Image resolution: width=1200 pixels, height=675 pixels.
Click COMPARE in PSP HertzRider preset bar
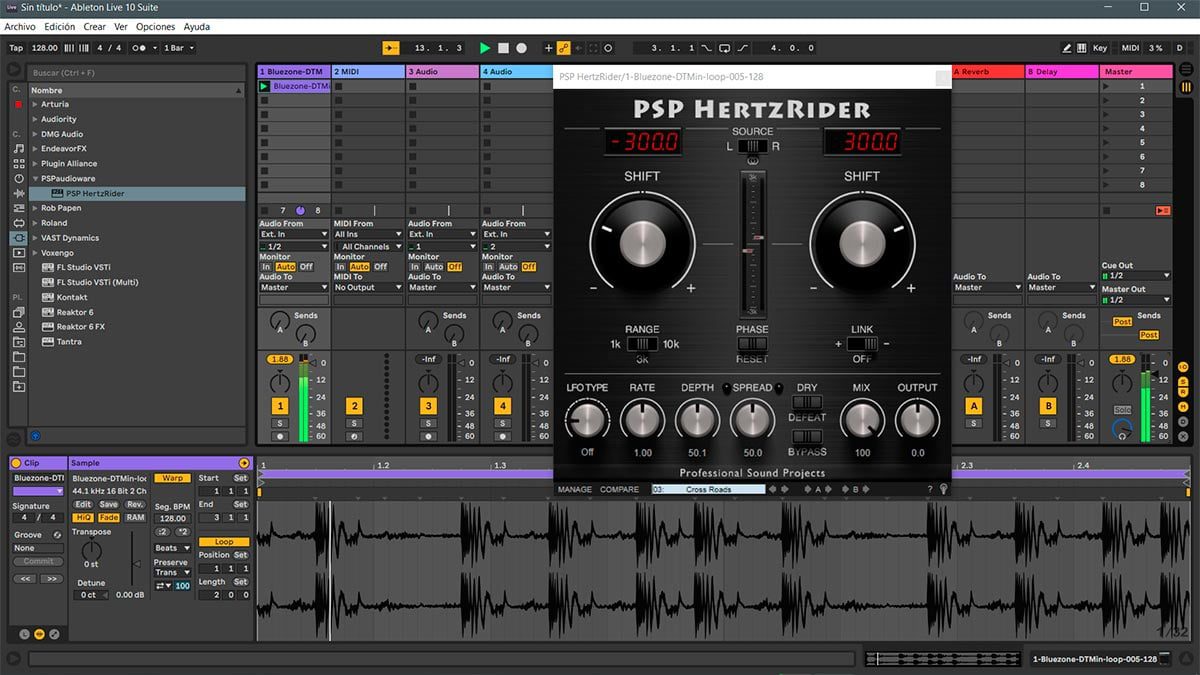click(620, 489)
